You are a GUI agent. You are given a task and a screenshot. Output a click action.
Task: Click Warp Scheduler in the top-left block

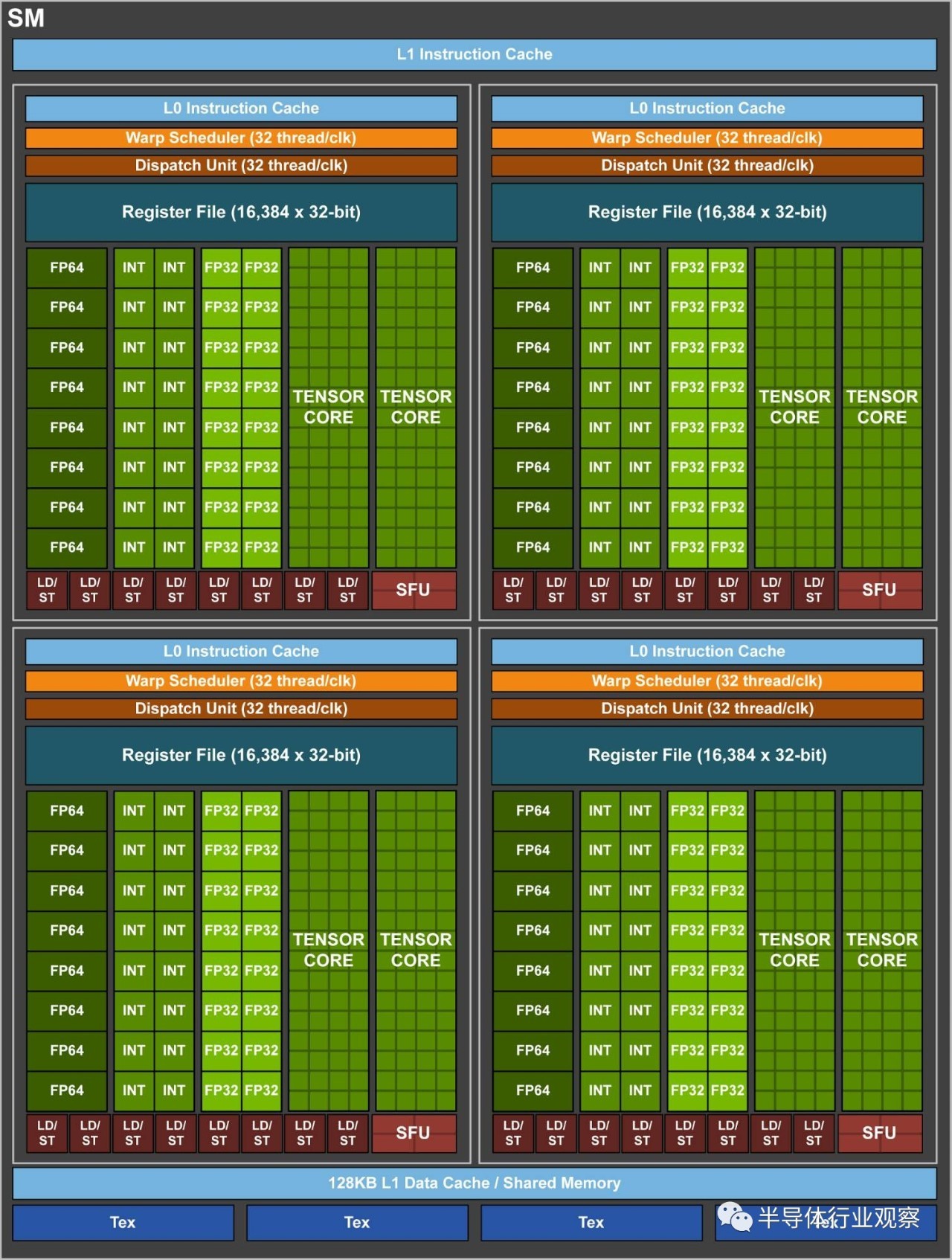coord(241,138)
